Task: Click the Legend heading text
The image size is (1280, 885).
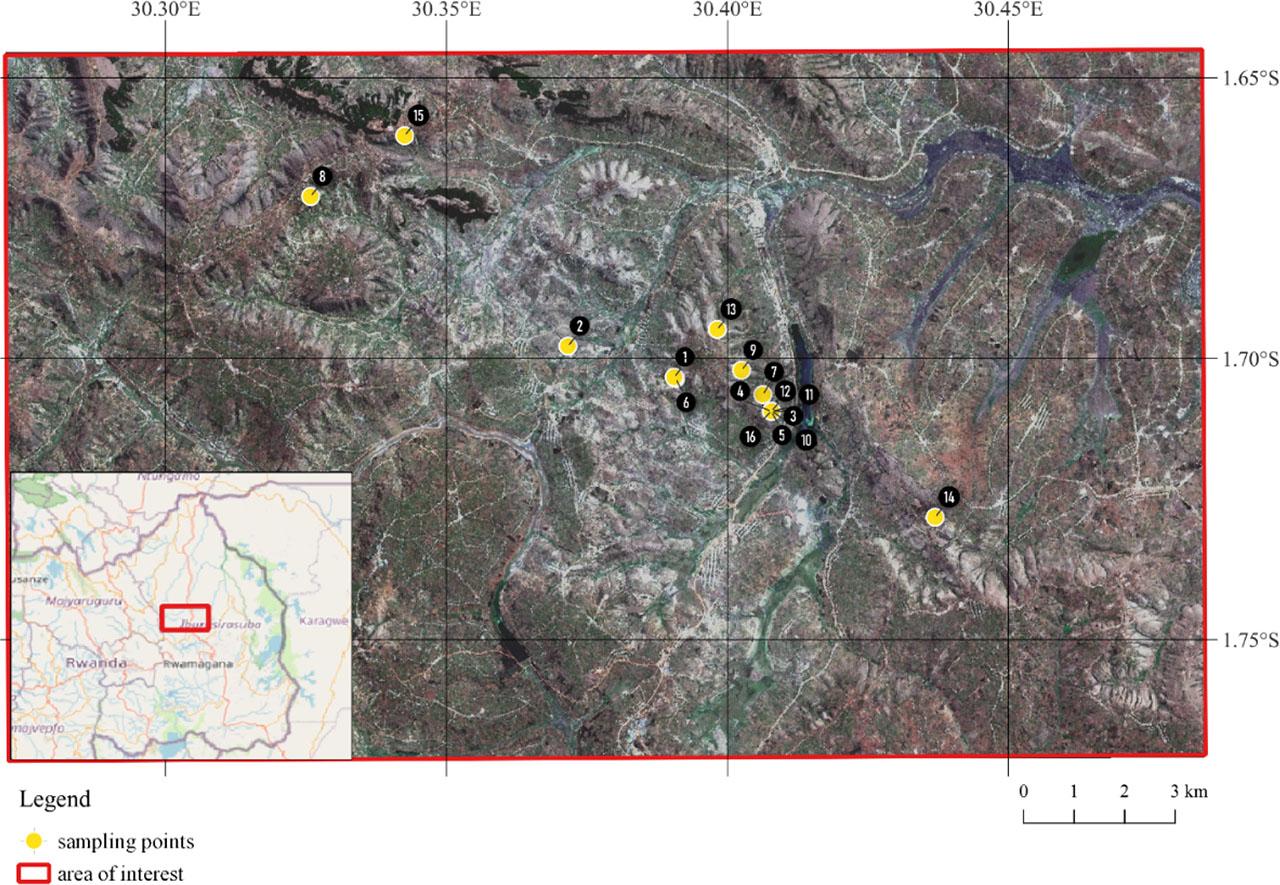Action: [55, 799]
